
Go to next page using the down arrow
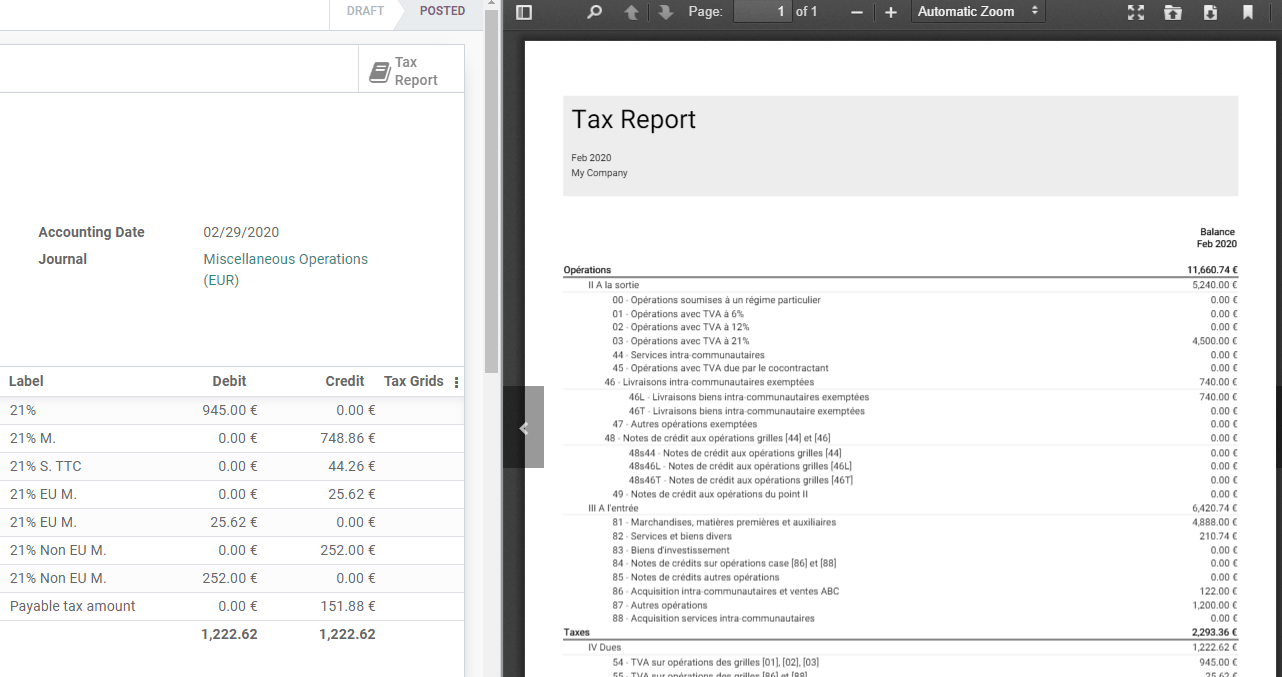click(667, 12)
